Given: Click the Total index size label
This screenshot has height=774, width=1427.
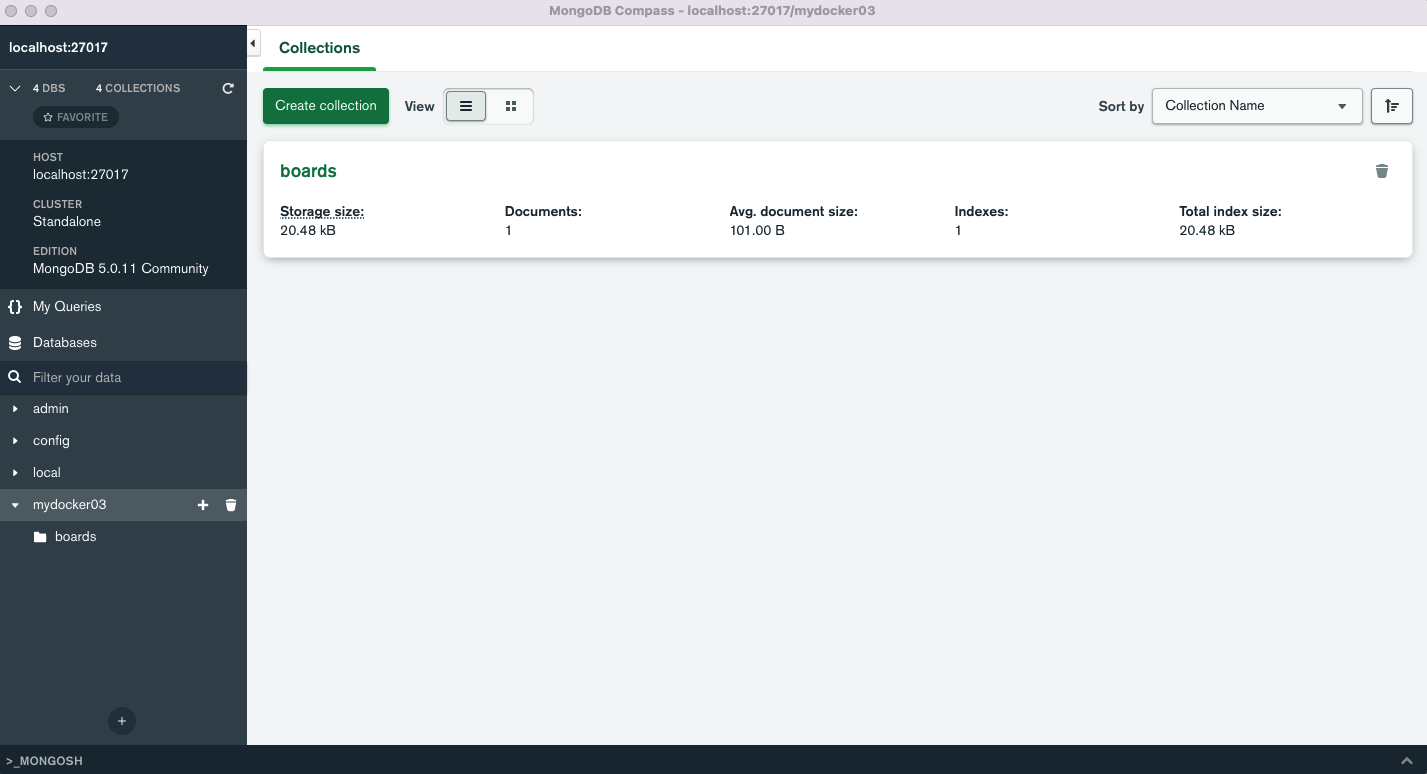Looking at the screenshot, I should (x=1230, y=212).
